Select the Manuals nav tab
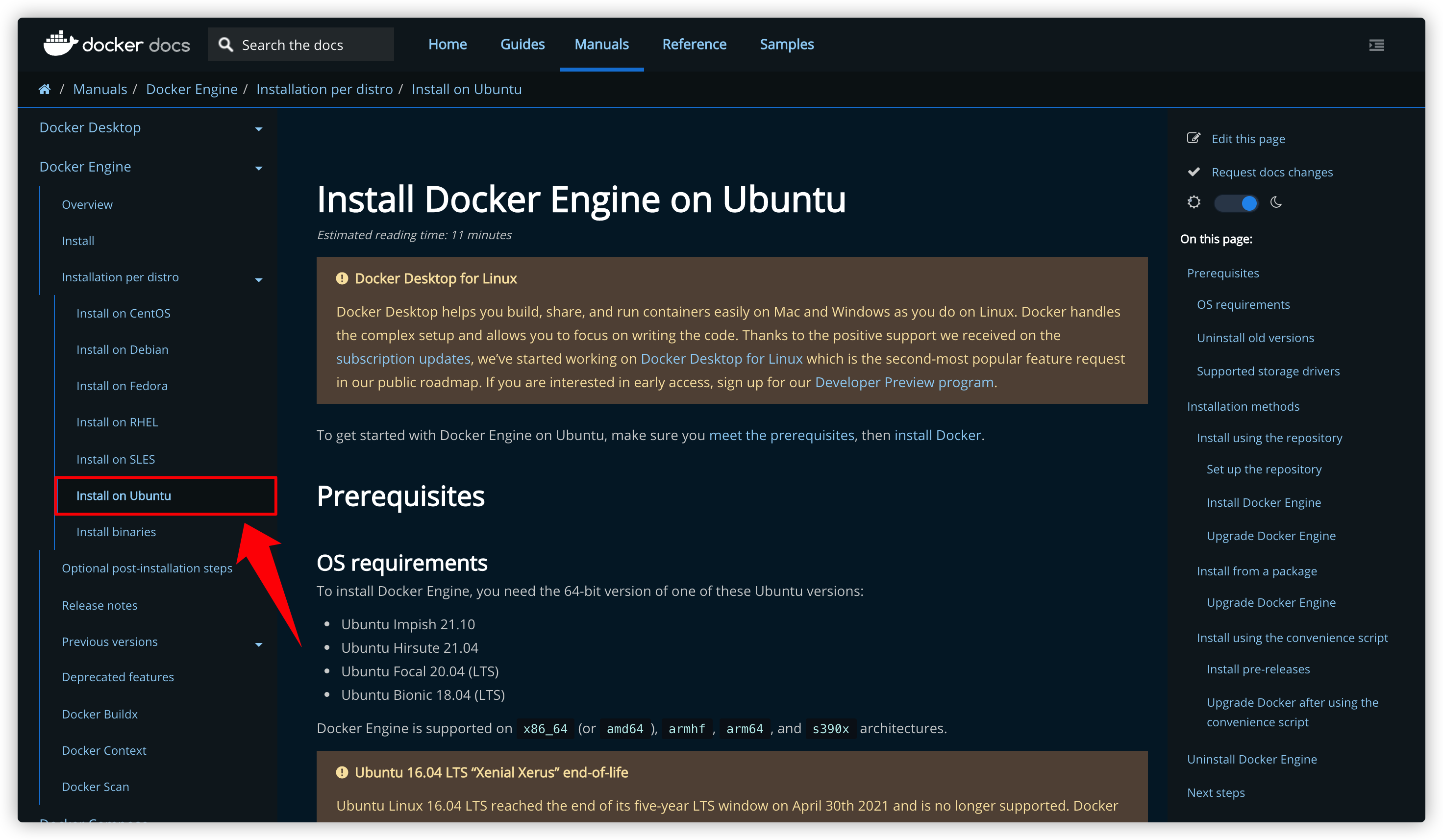 (601, 44)
